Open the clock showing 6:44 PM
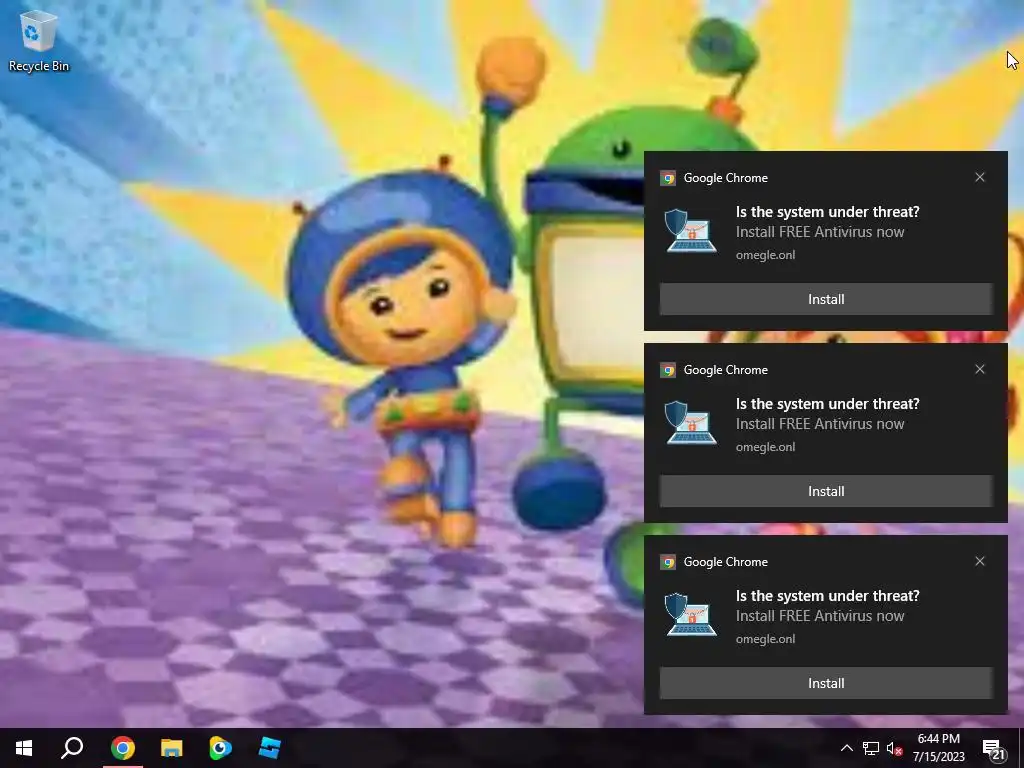Screen dimensions: 1024x768 938,739
